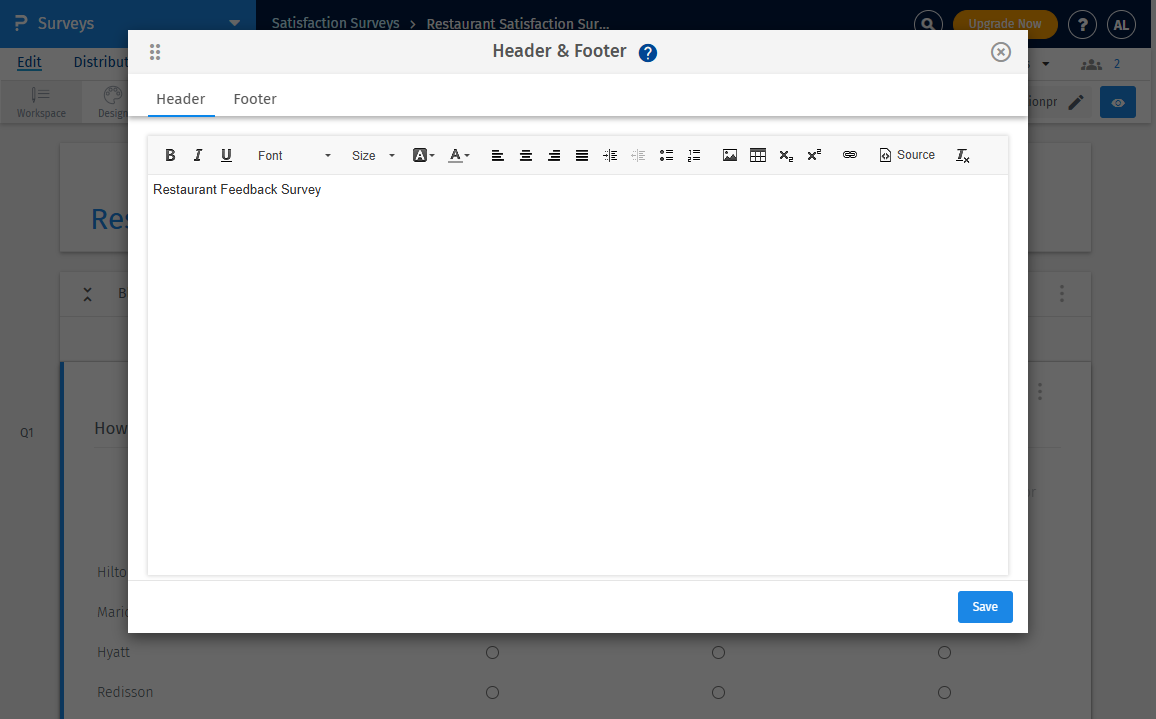Save the header and footer changes
The height and width of the screenshot is (719, 1156).
(x=985, y=607)
